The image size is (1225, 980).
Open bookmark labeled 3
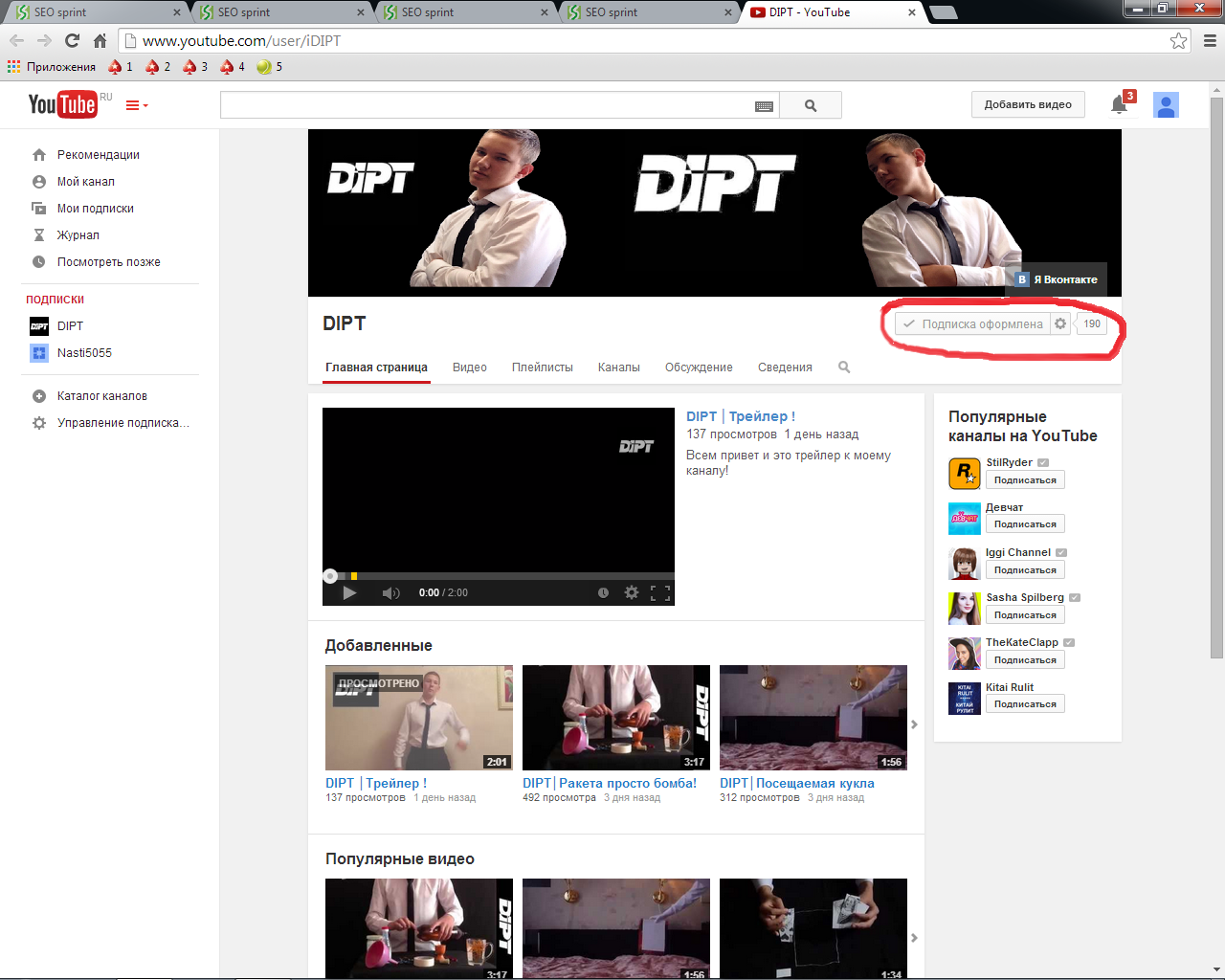point(195,67)
